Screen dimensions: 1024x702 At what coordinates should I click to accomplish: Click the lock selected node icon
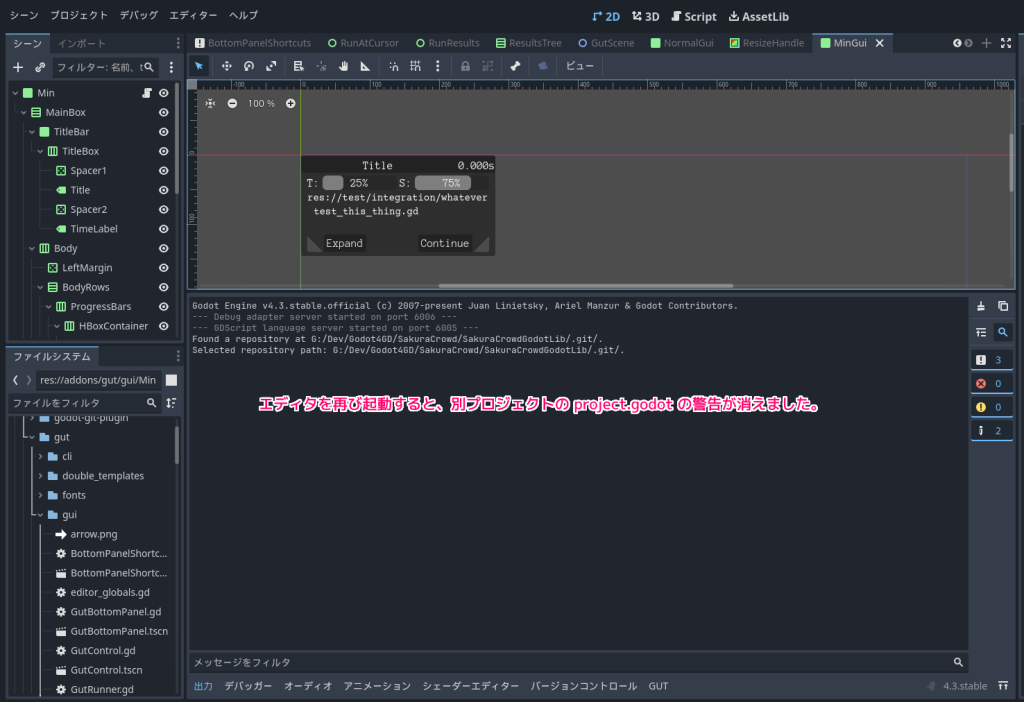click(x=465, y=66)
